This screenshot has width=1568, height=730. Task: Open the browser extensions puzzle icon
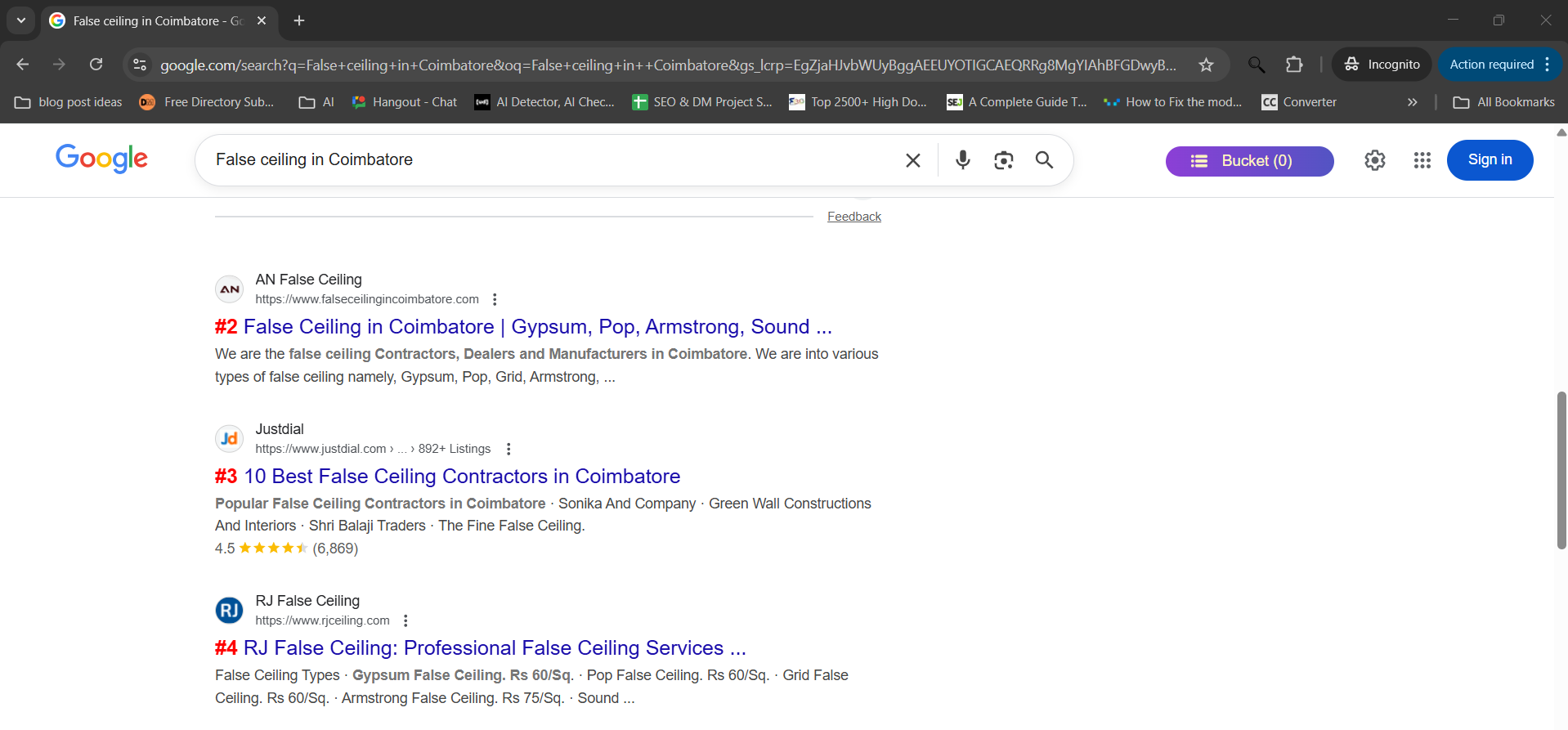click(1294, 65)
